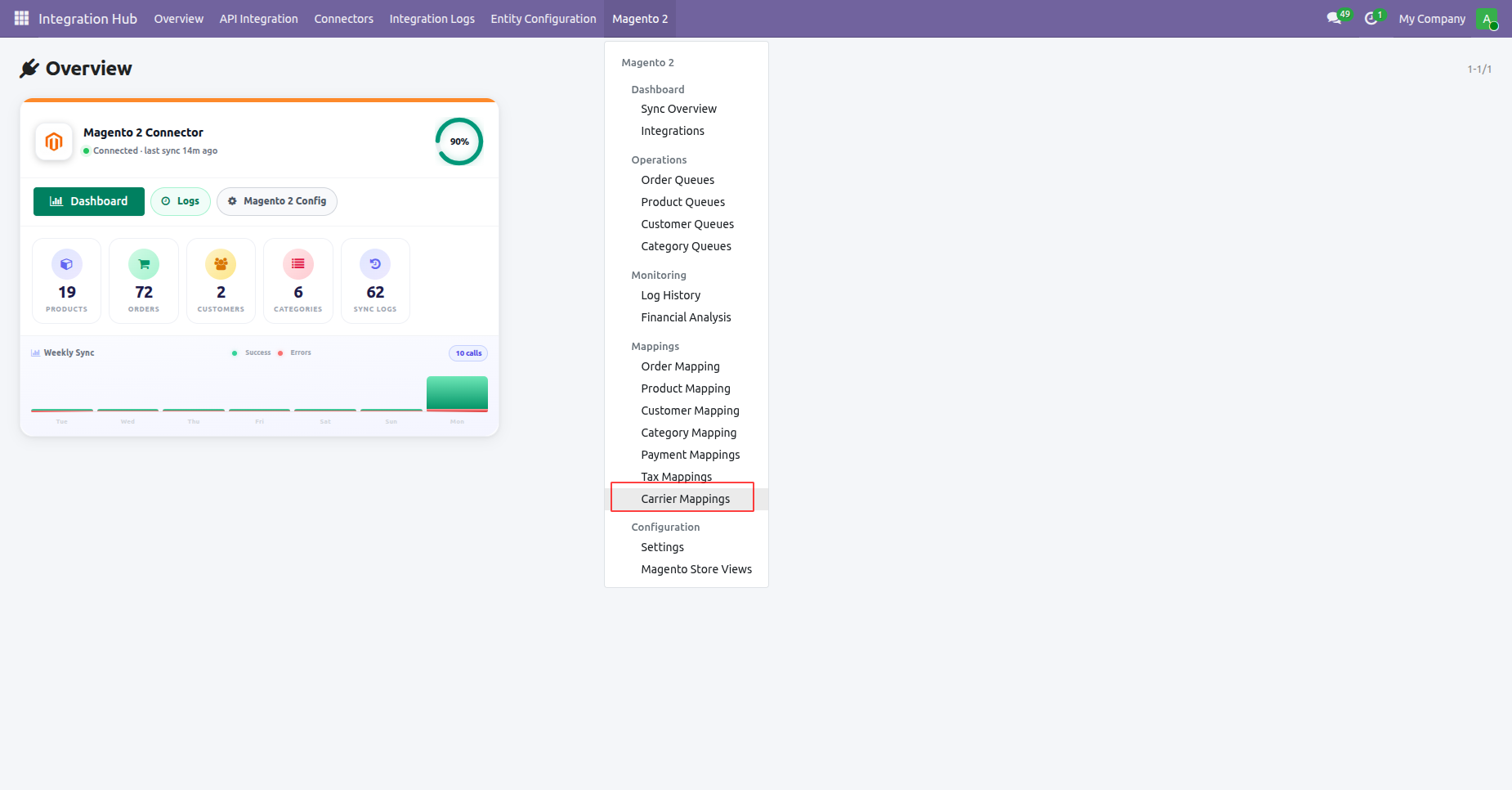Screen dimensions: 1512x790
Task: Collapse the Magento 2 dropdown menu
Action: 640,19
